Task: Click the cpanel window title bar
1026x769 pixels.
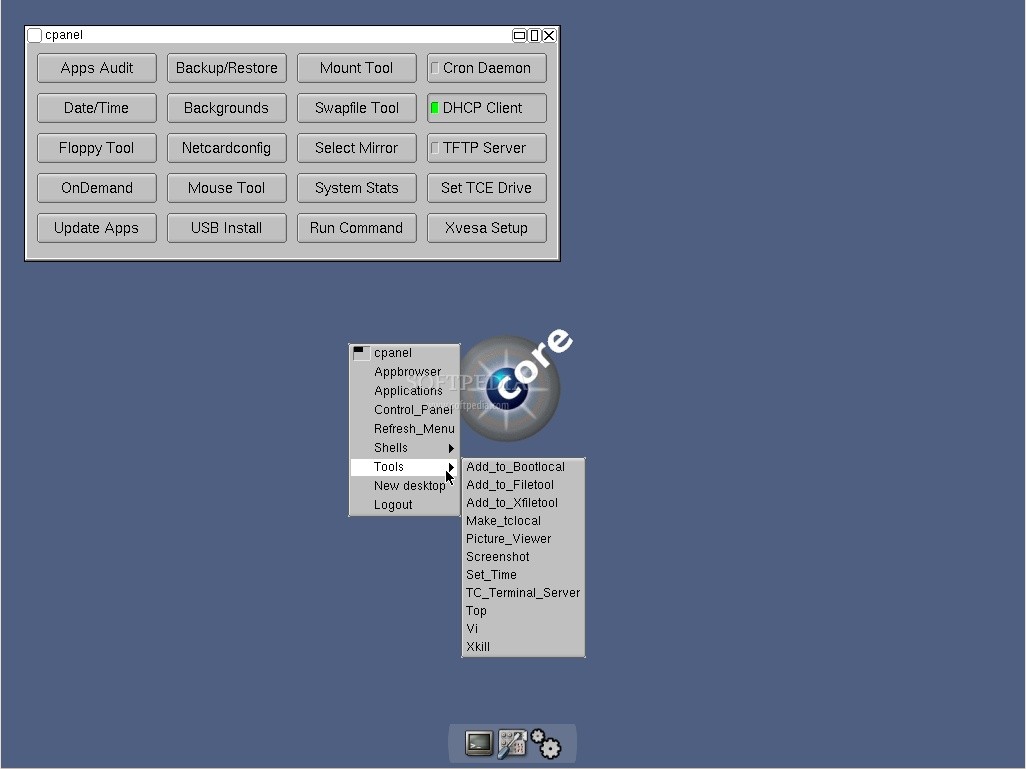Action: coord(270,35)
